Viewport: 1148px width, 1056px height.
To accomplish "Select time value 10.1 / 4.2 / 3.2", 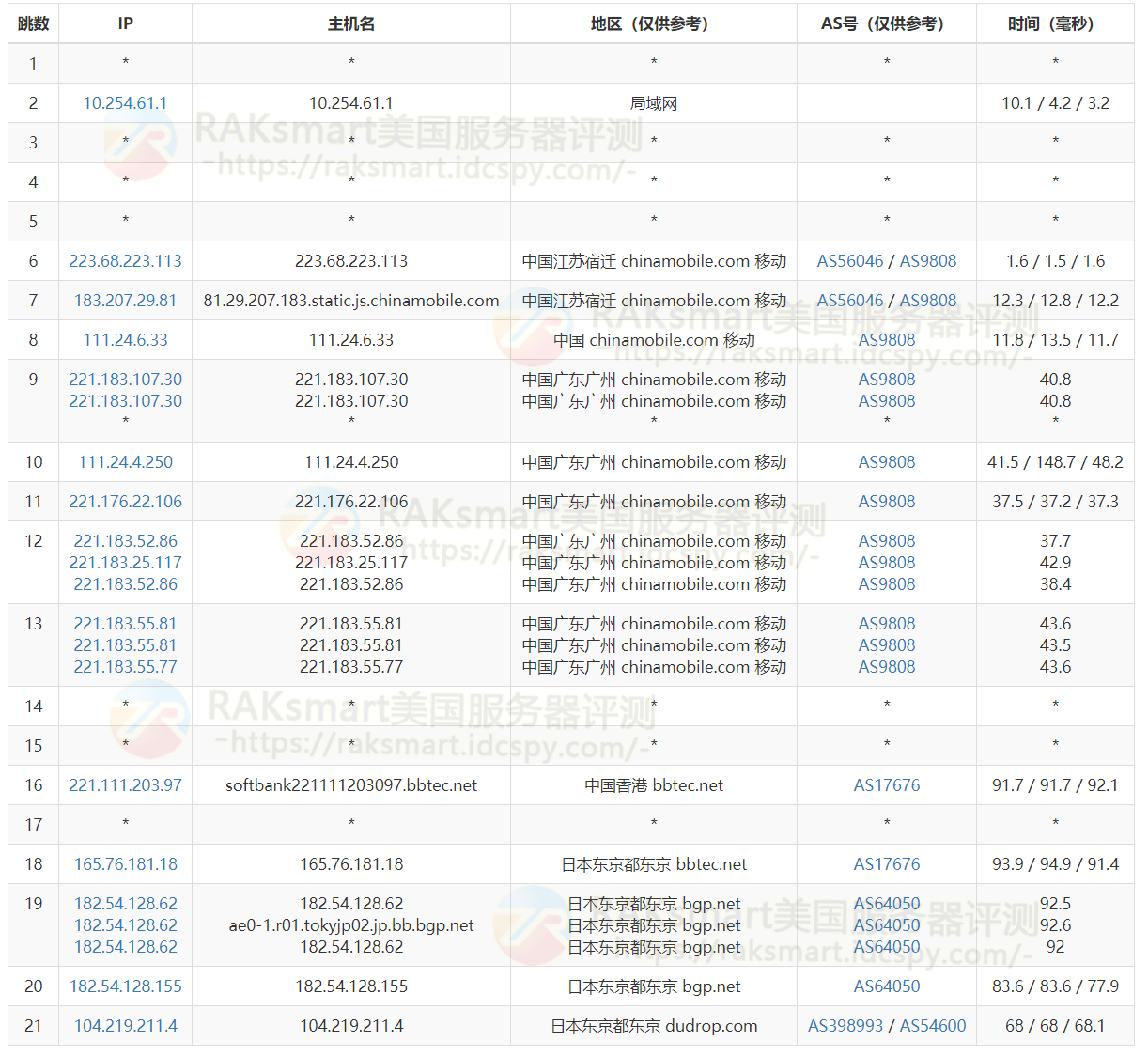I will (x=1055, y=103).
